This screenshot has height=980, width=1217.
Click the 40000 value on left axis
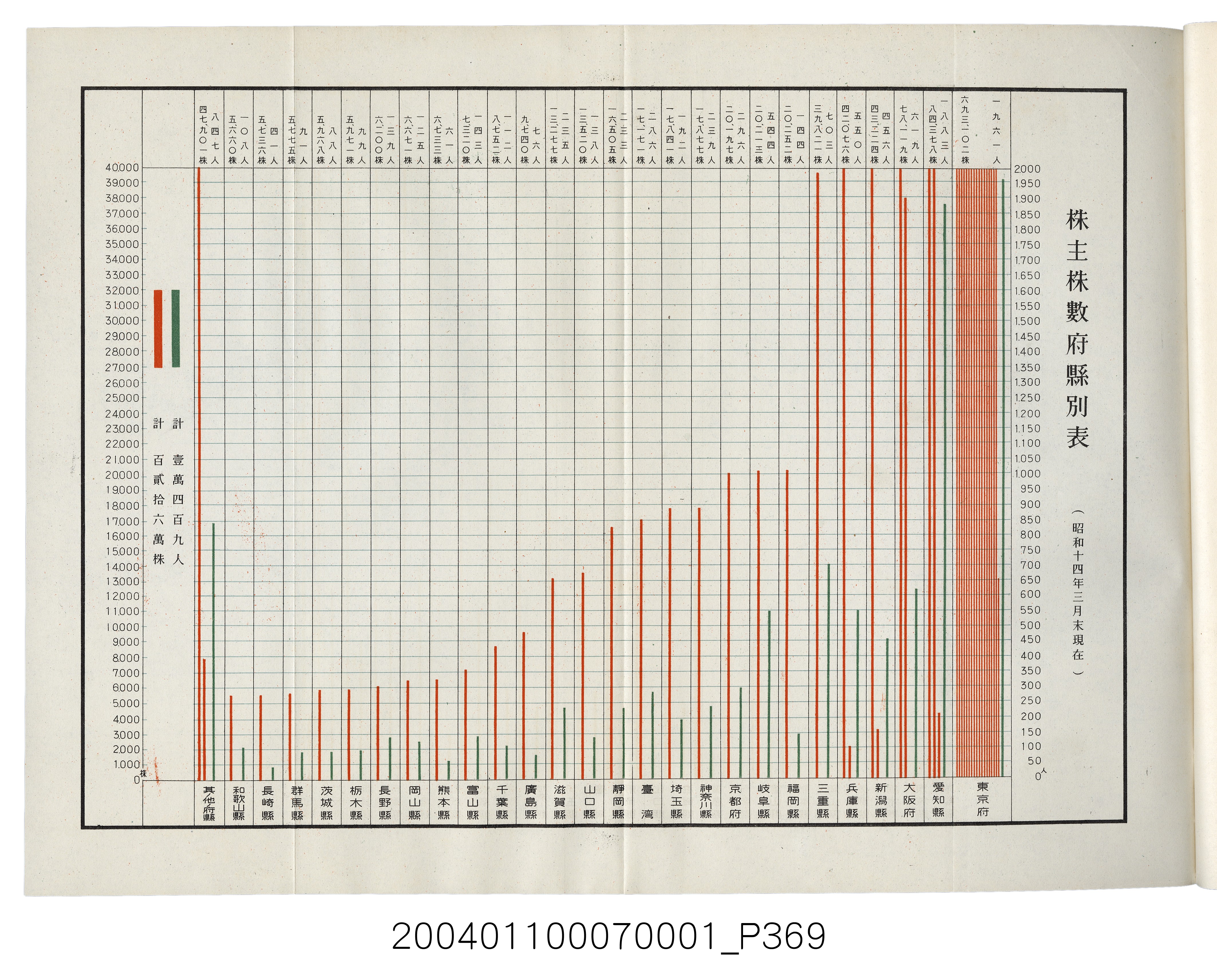pos(122,168)
